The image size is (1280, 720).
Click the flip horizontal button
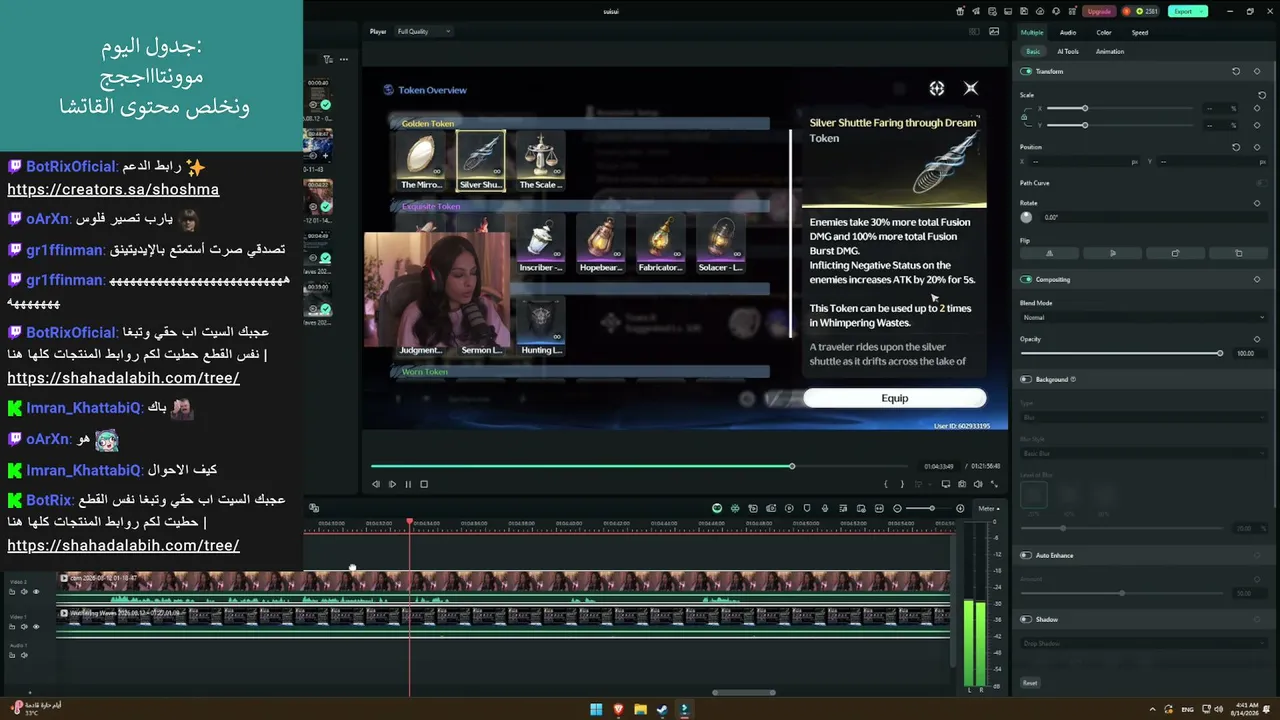[x=1049, y=253]
